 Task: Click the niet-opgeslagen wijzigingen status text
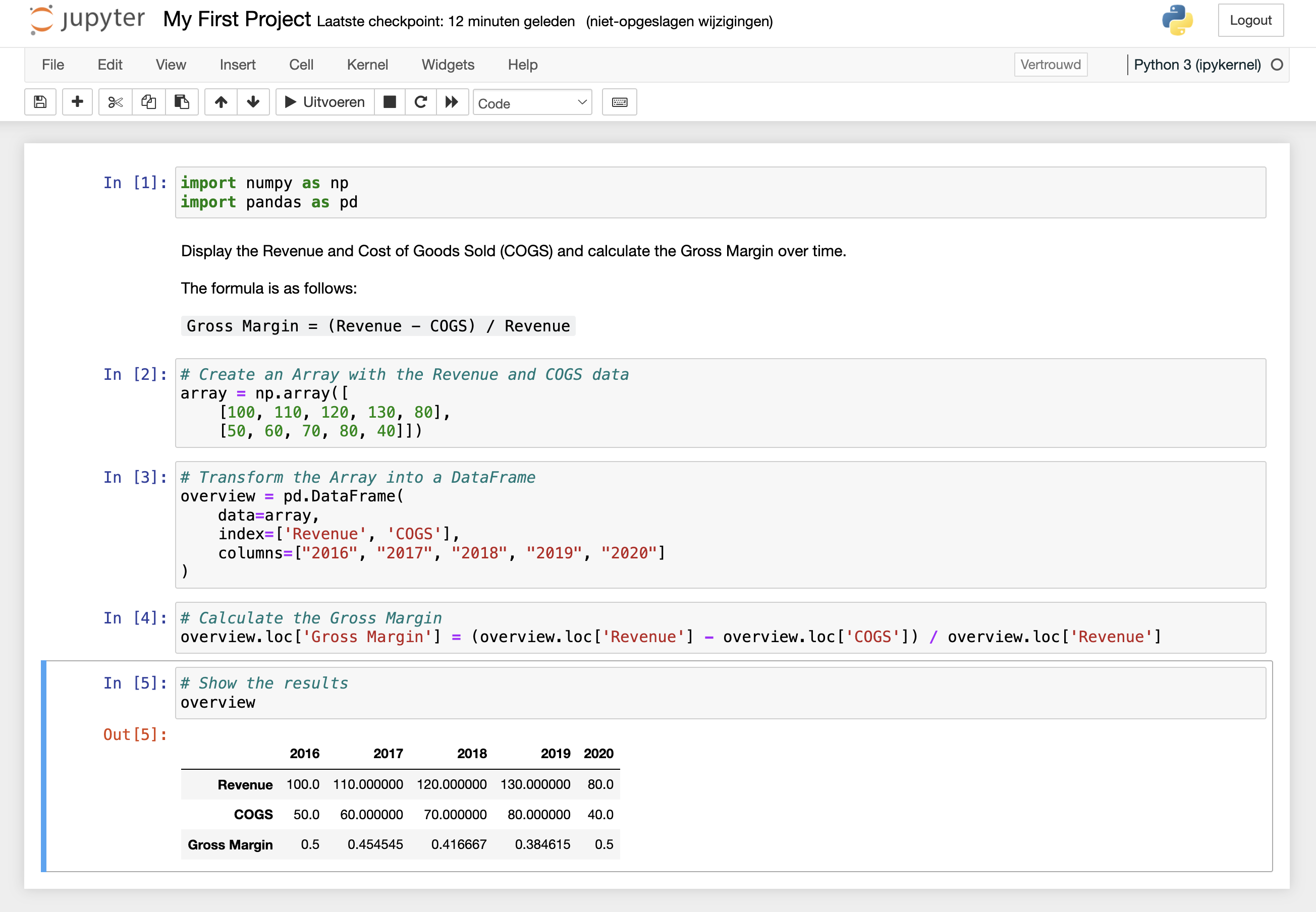click(x=679, y=22)
